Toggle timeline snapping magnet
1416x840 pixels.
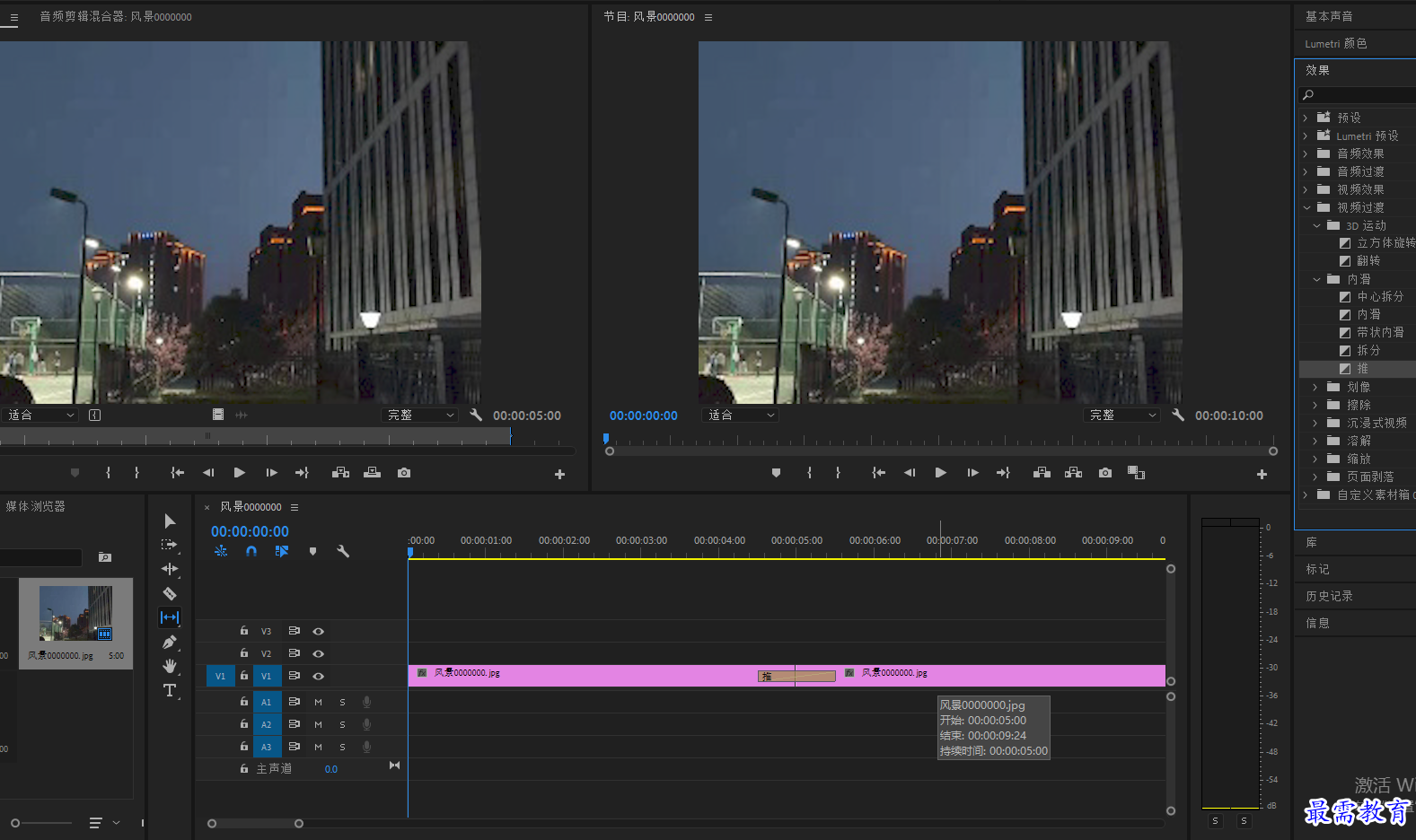pos(251,551)
